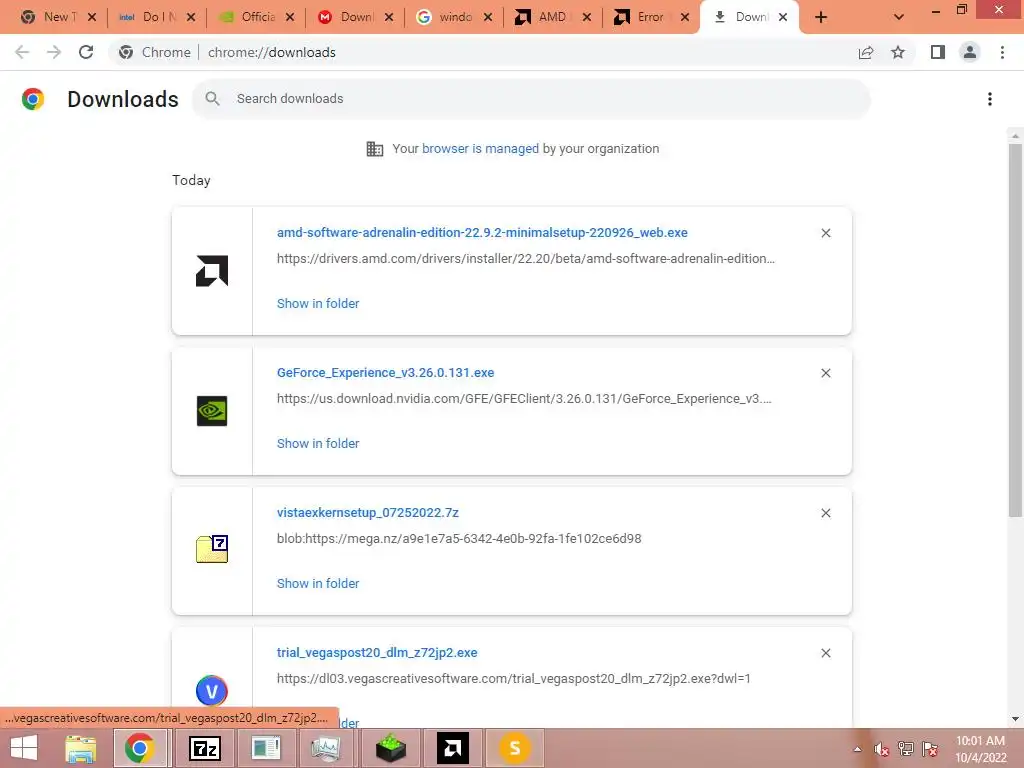
Task: Close the Google 'windo' tab
Action: (x=488, y=17)
